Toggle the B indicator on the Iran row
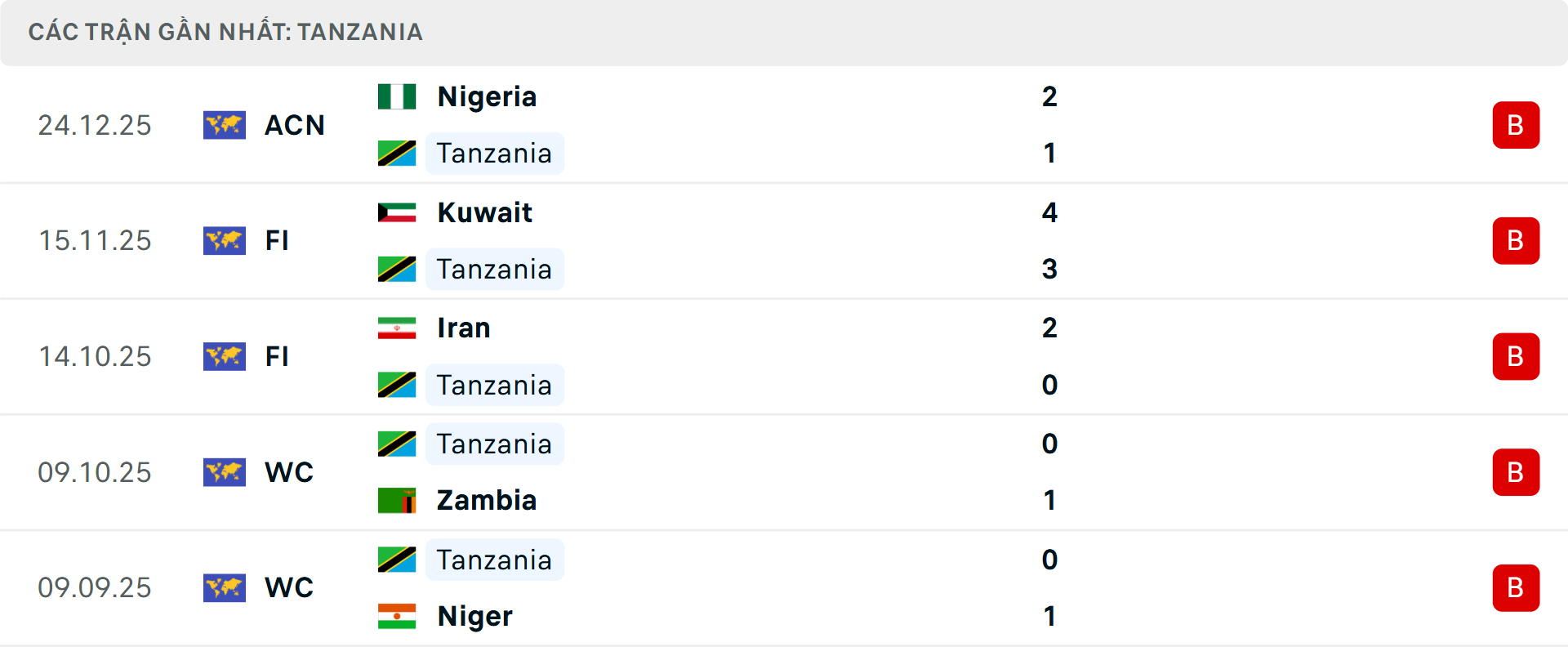The height and width of the screenshot is (647, 1568). point(1517,357)
